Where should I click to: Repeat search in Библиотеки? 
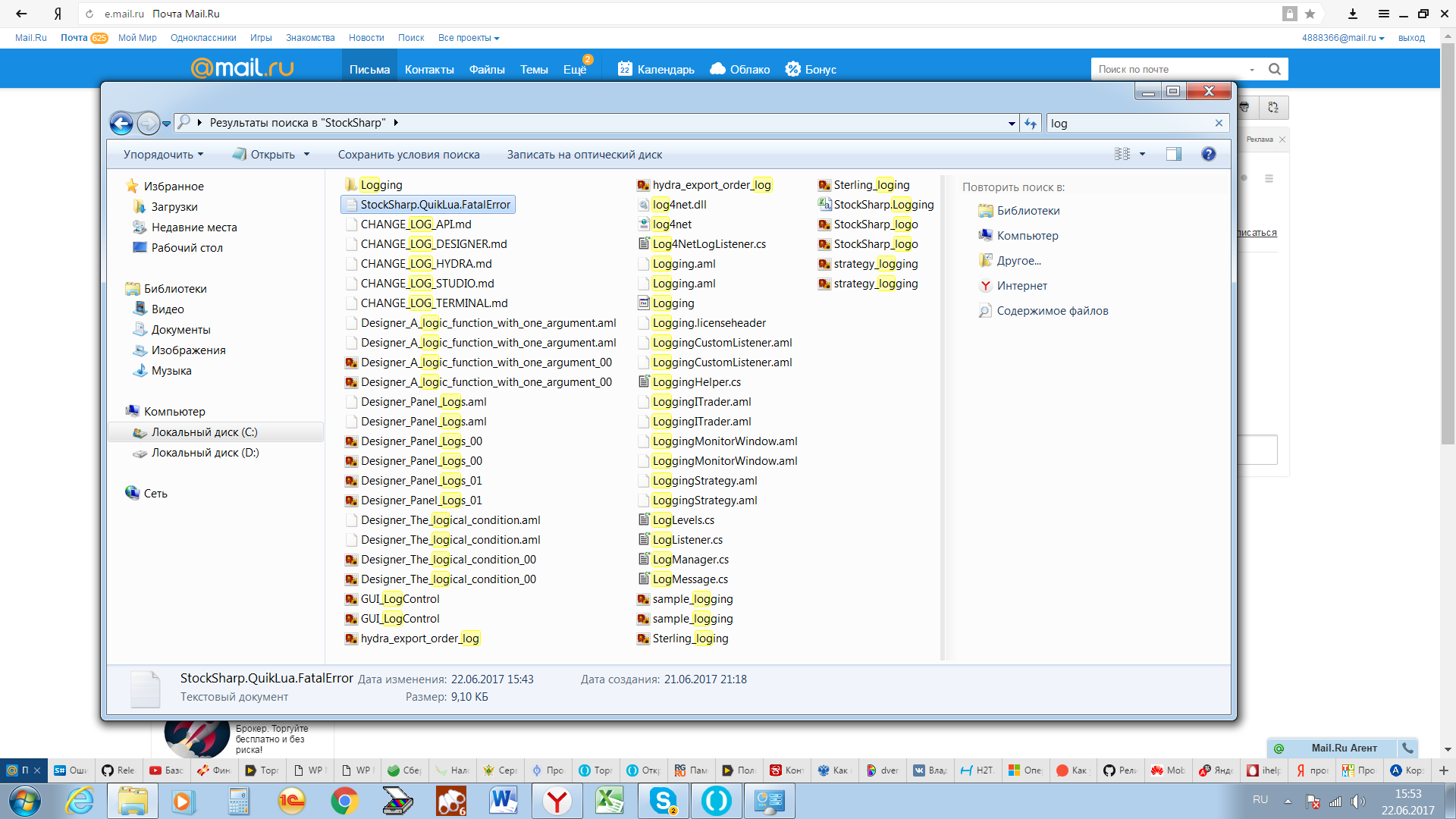click(x=1028, y=210)
